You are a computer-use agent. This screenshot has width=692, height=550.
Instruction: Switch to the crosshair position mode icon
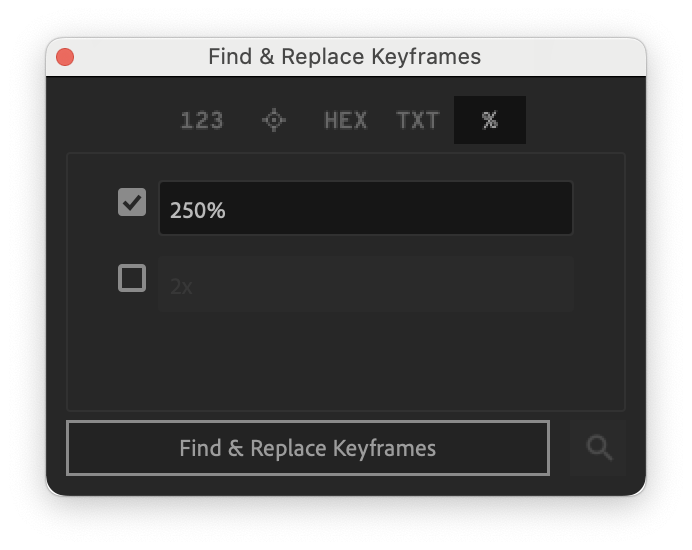(x=274, y=120)
